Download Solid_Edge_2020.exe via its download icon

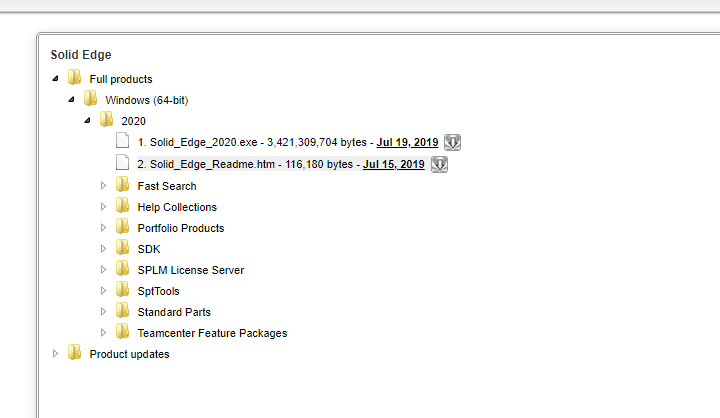(x=452, y=142)
